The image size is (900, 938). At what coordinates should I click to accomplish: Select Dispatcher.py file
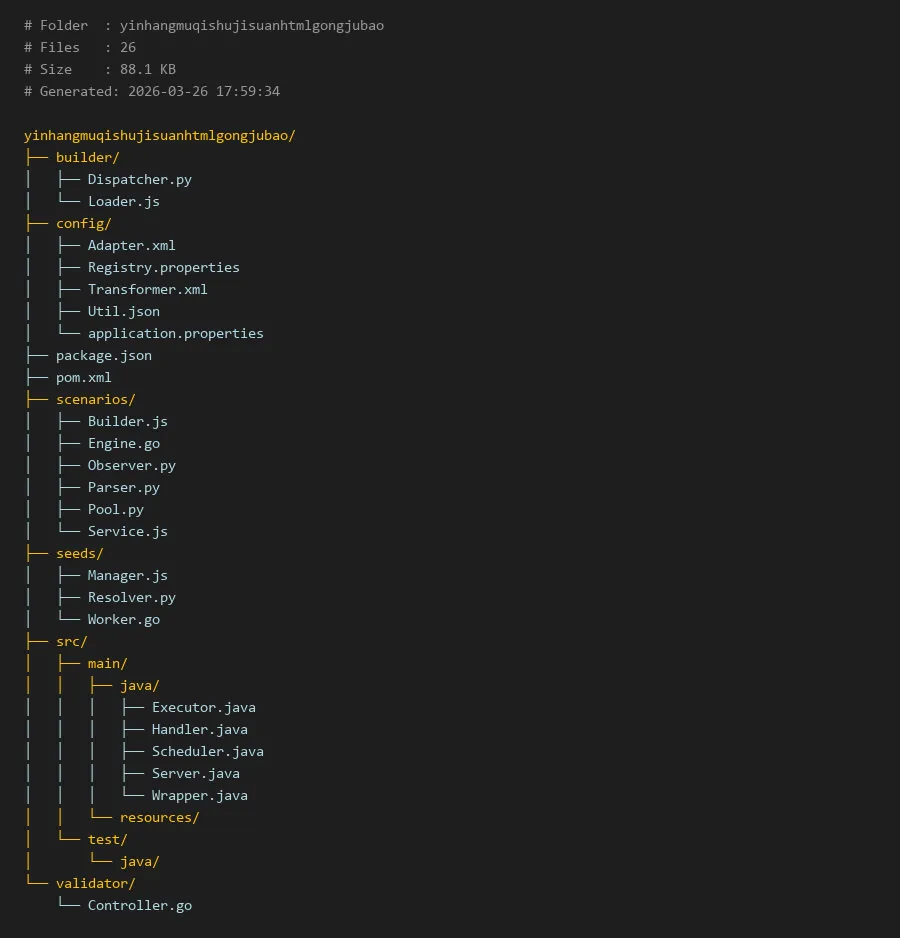pyautogui.click(x=139, y=179)
